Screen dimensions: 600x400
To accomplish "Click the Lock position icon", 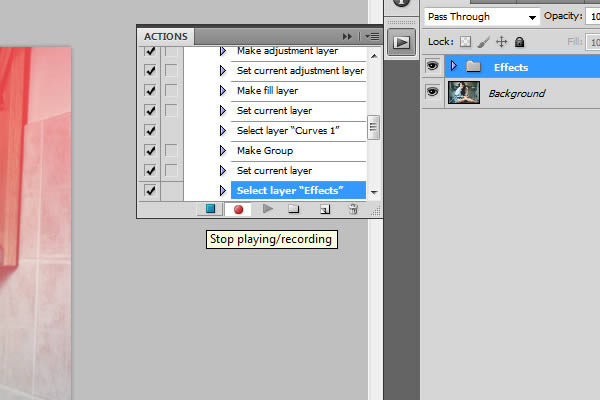I will (500, 42).
